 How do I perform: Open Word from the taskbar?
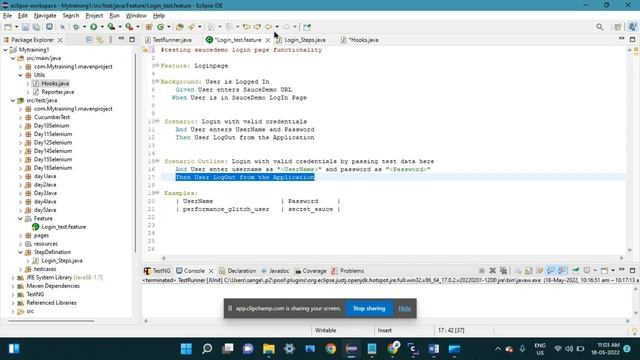(433, 349)
